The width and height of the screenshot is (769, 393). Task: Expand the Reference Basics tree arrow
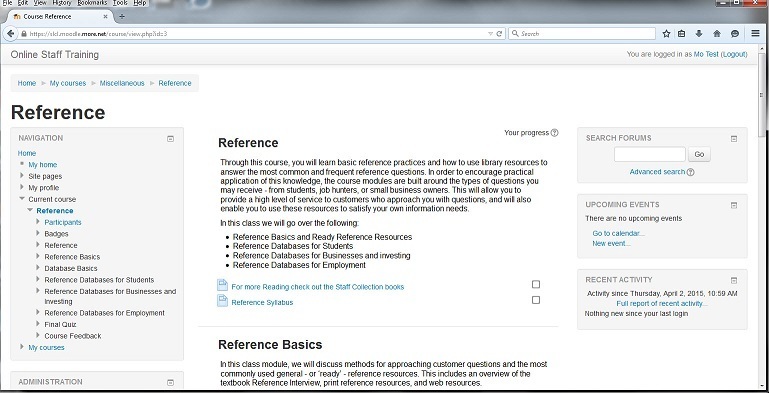click(38, 256)
